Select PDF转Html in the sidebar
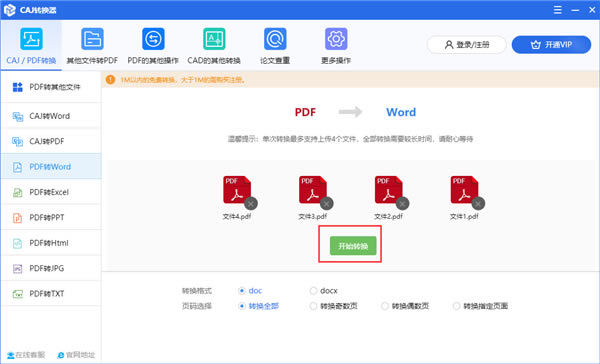The height and width of the screenshot is (364, 600). (51, 243)
